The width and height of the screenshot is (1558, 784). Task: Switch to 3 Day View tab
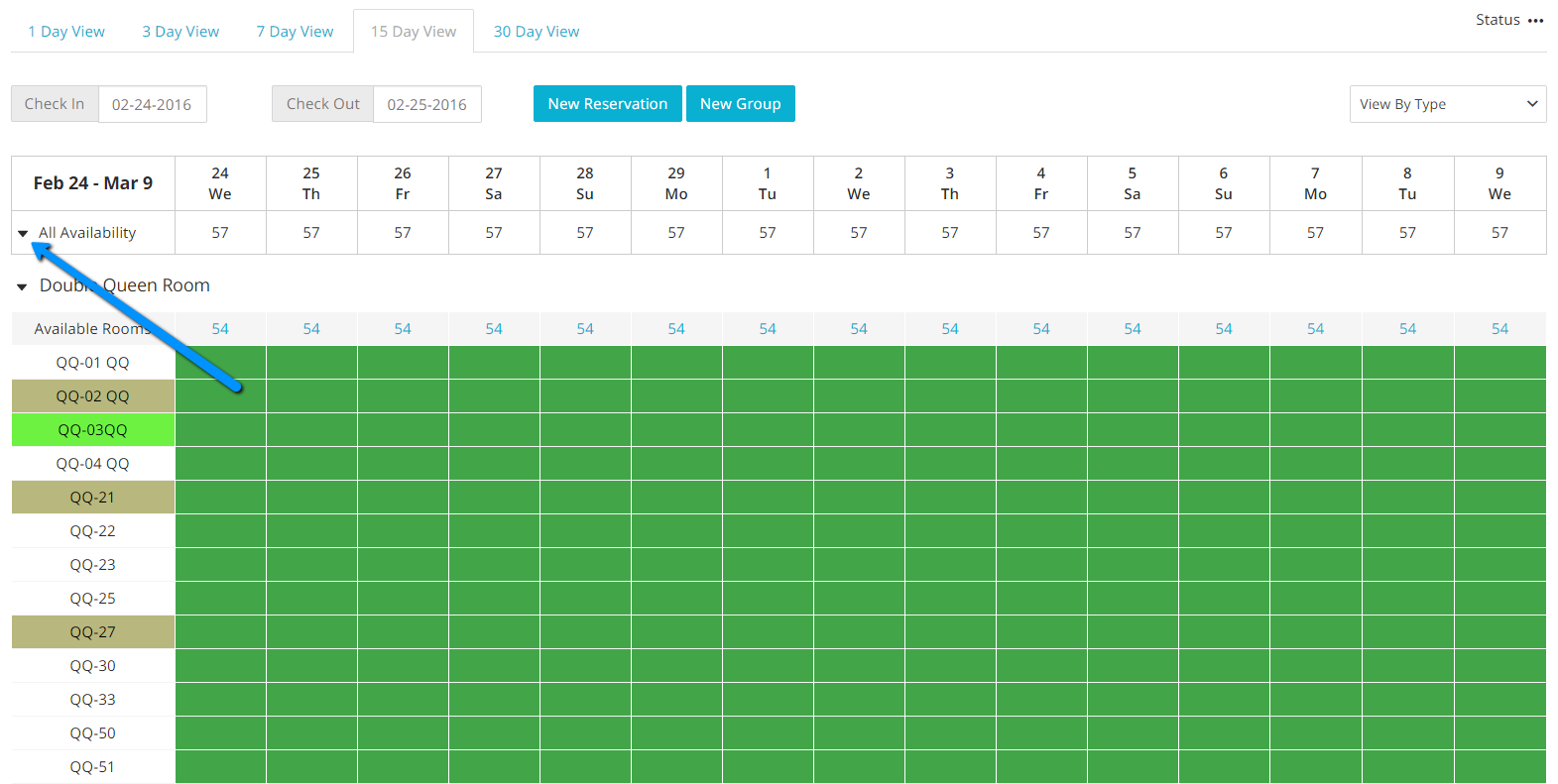click(180, 32)
